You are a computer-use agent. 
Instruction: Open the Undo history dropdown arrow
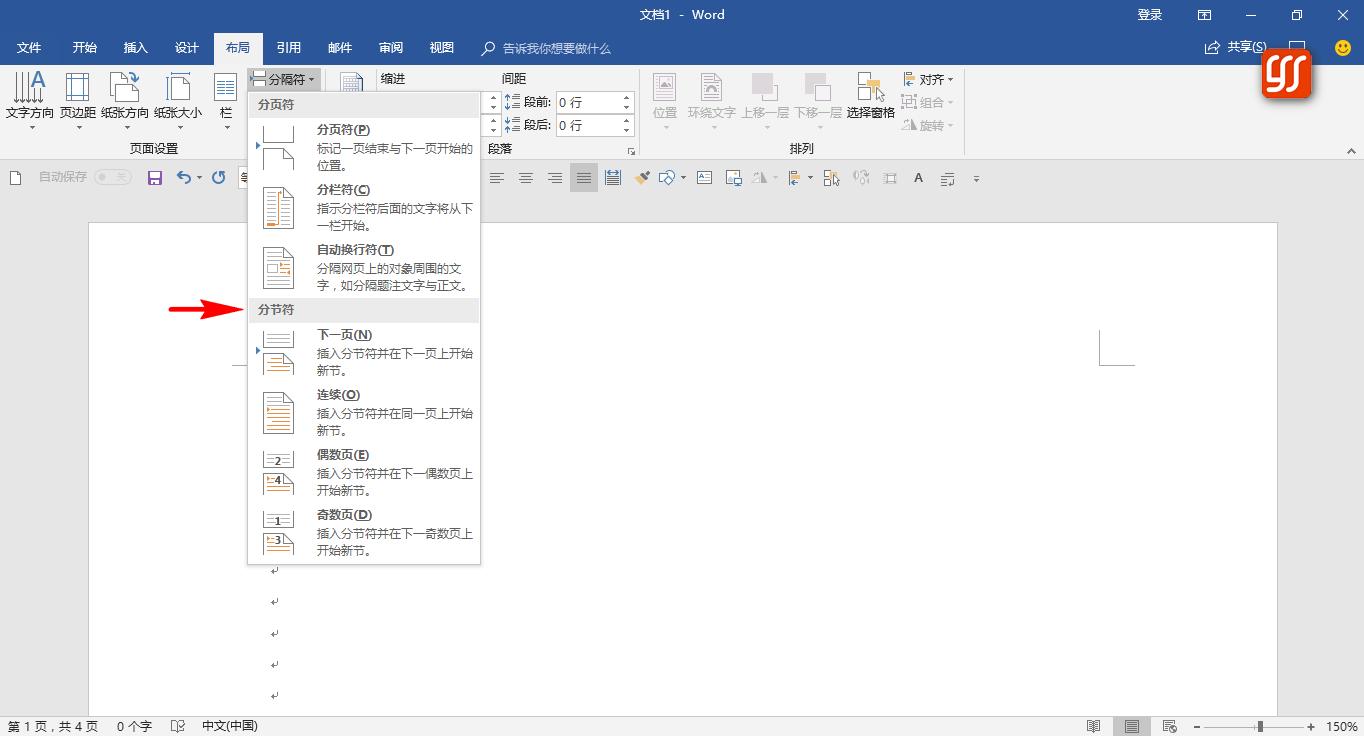[197, 177]
